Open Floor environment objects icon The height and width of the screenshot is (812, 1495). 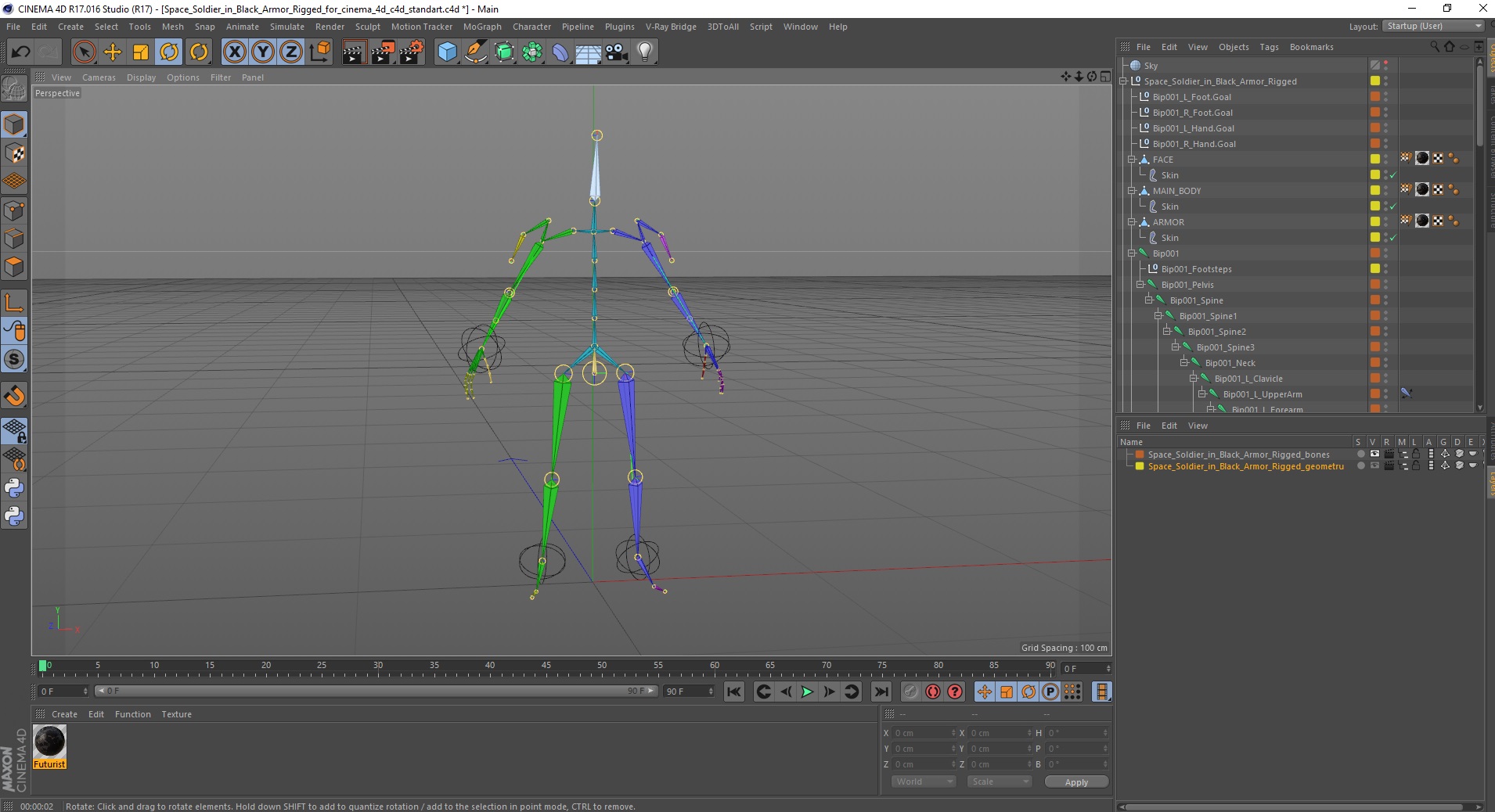click(x=589, y=52)
